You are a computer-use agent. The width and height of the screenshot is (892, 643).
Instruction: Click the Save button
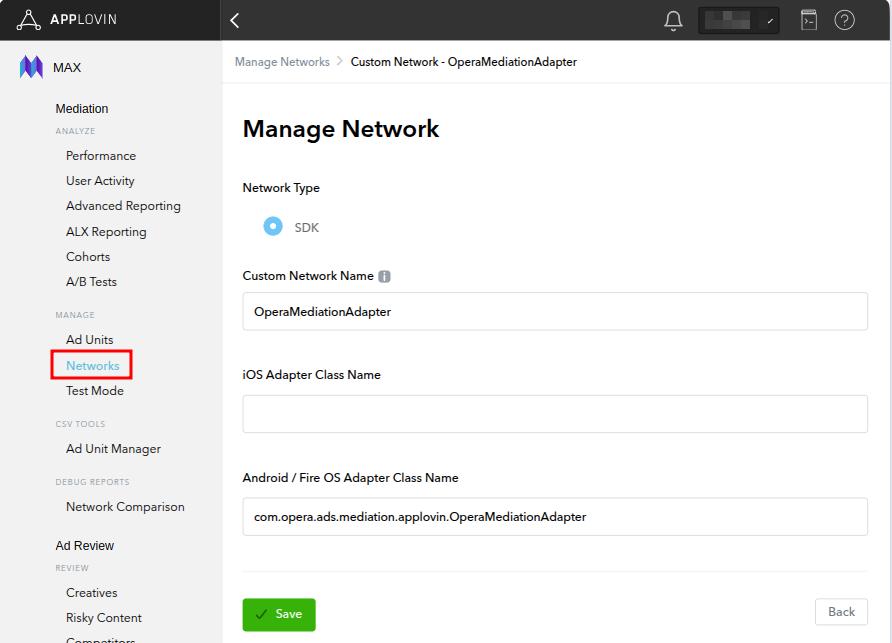pyautogui.click(x=278, y=615)
